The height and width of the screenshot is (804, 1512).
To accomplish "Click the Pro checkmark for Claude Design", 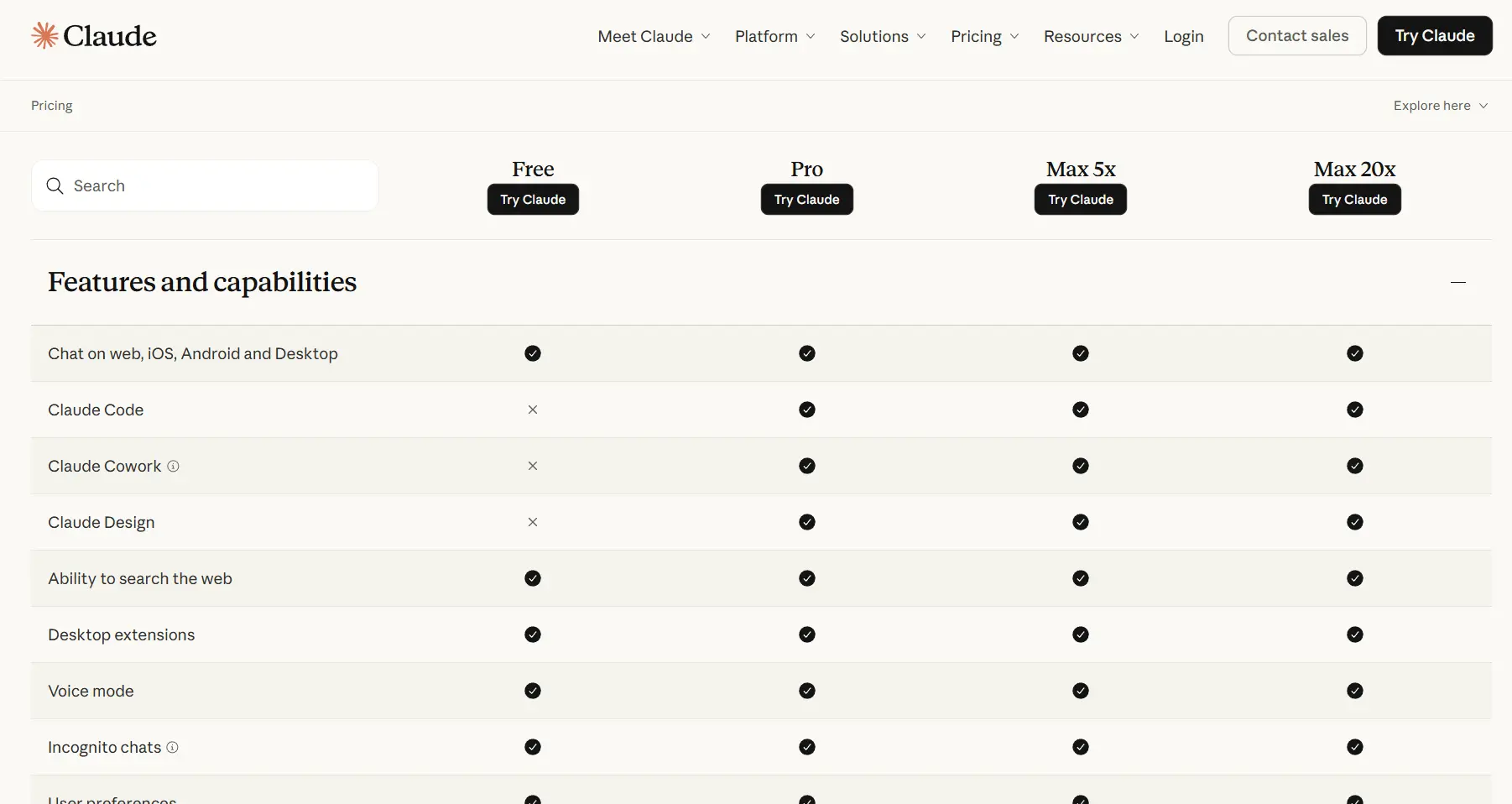I will (807, 522).
